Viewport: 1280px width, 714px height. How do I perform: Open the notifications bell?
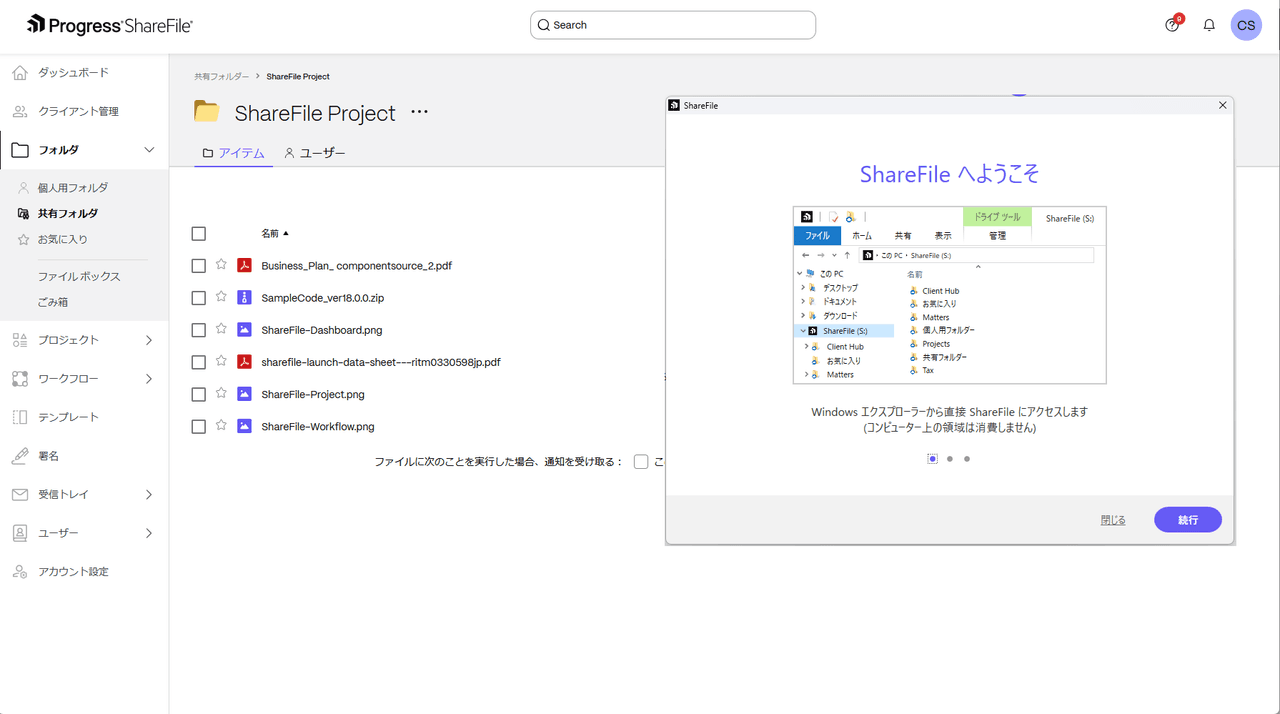point(1209,25)
